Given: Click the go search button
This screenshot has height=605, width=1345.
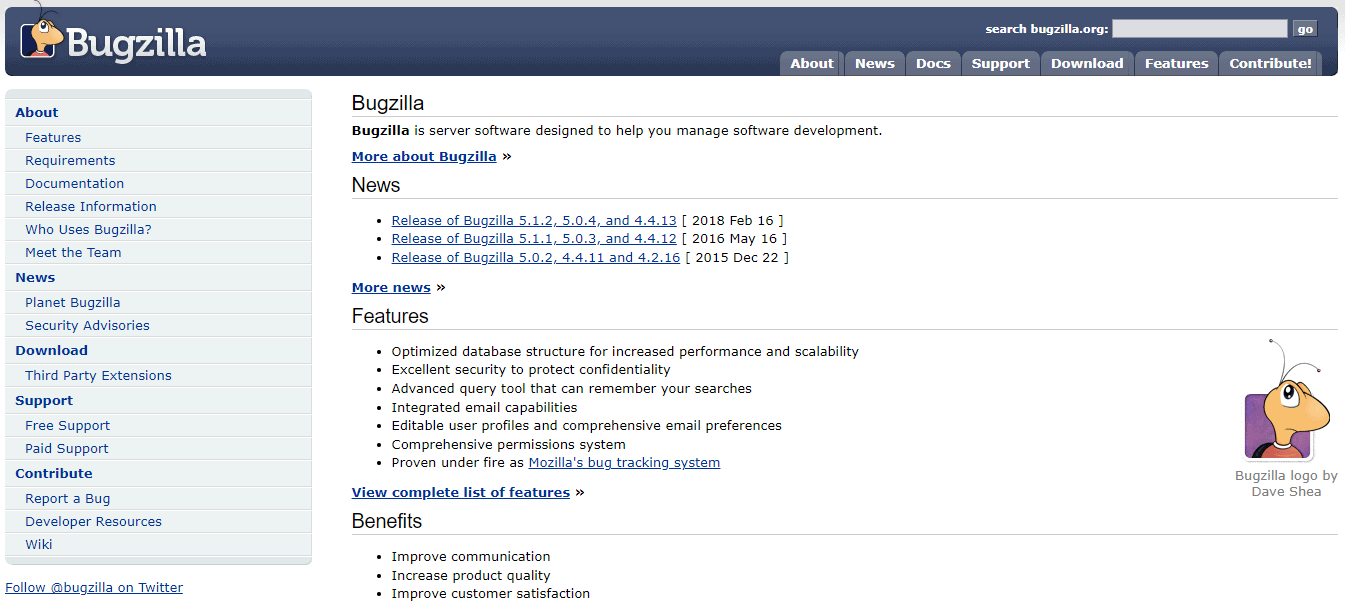Looking at the screenshot, I should point(1305,29).
